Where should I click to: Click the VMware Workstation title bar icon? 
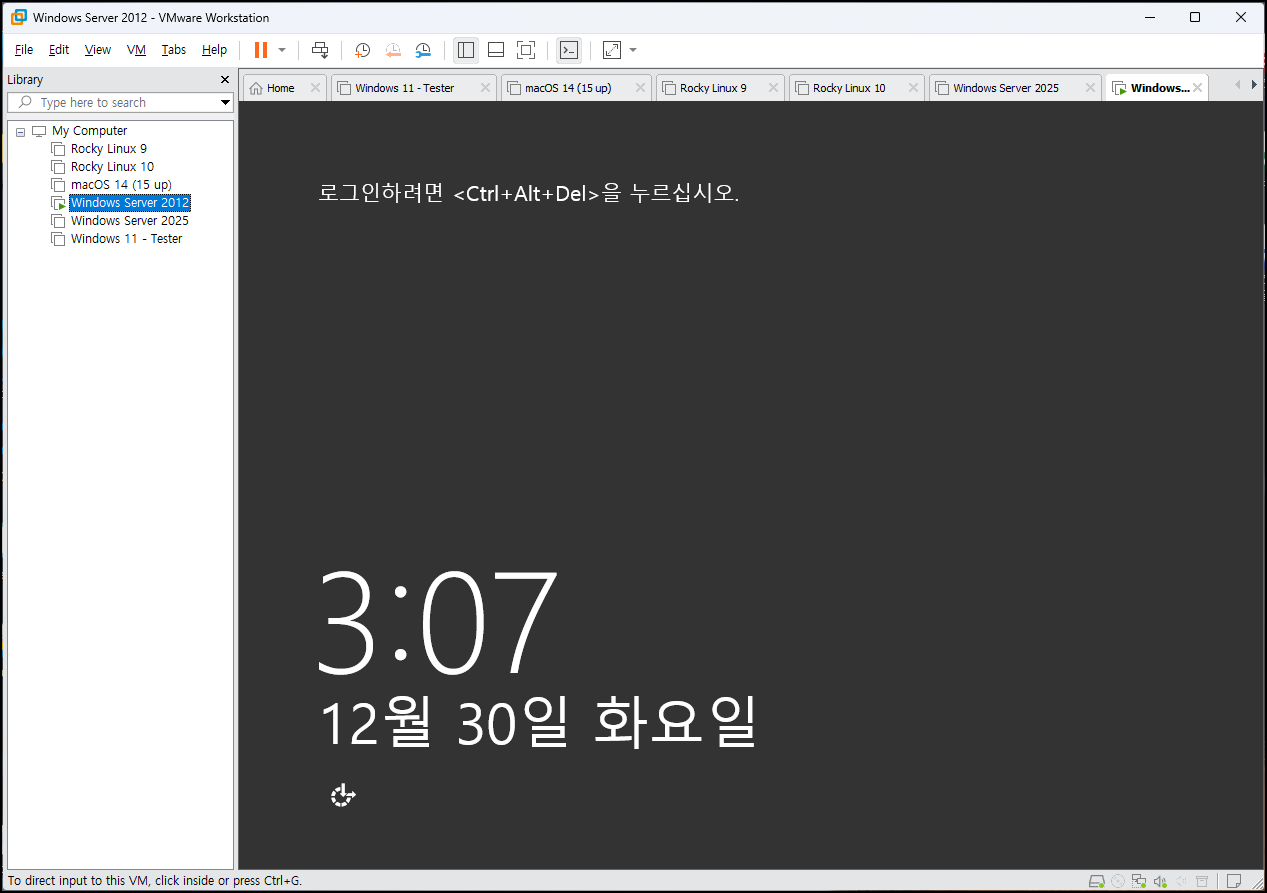pos(18,17)
